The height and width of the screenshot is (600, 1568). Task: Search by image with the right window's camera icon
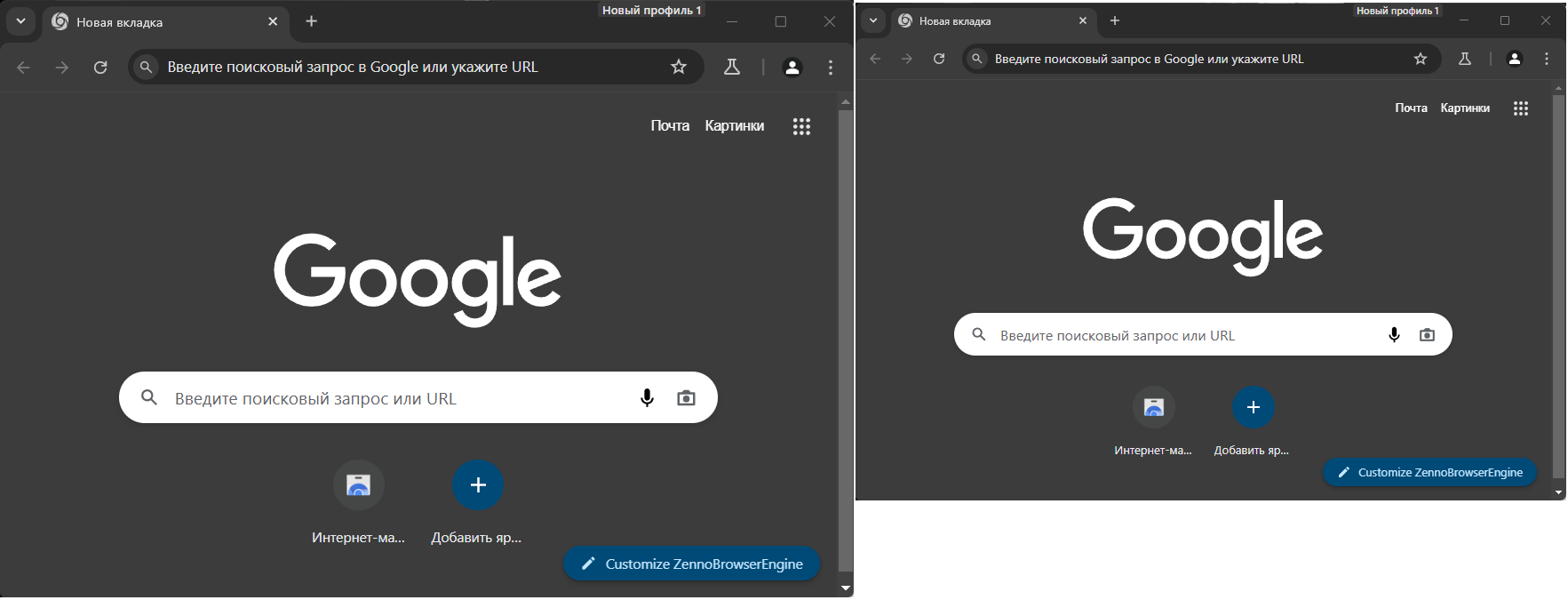click(1427, 335)
